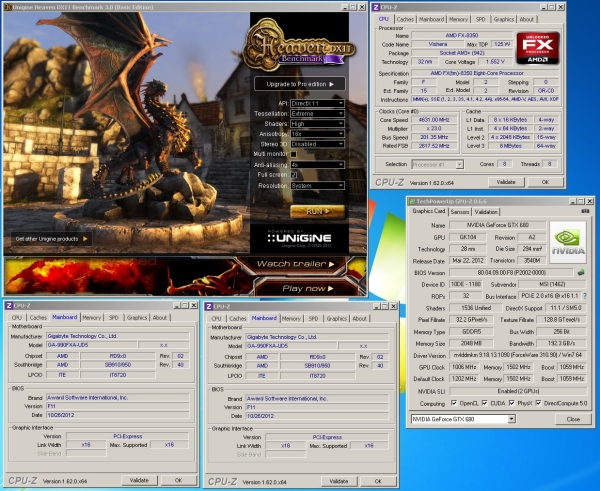The image size is (600, 491).
Task: Click Validate in bottom-left CPU-Z
Action: [139, 480]
